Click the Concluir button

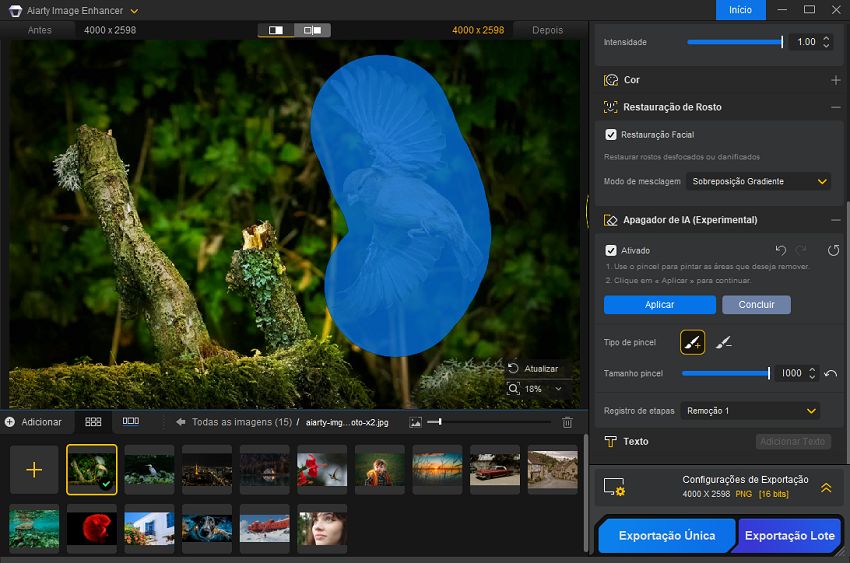[x=756, y=305]
